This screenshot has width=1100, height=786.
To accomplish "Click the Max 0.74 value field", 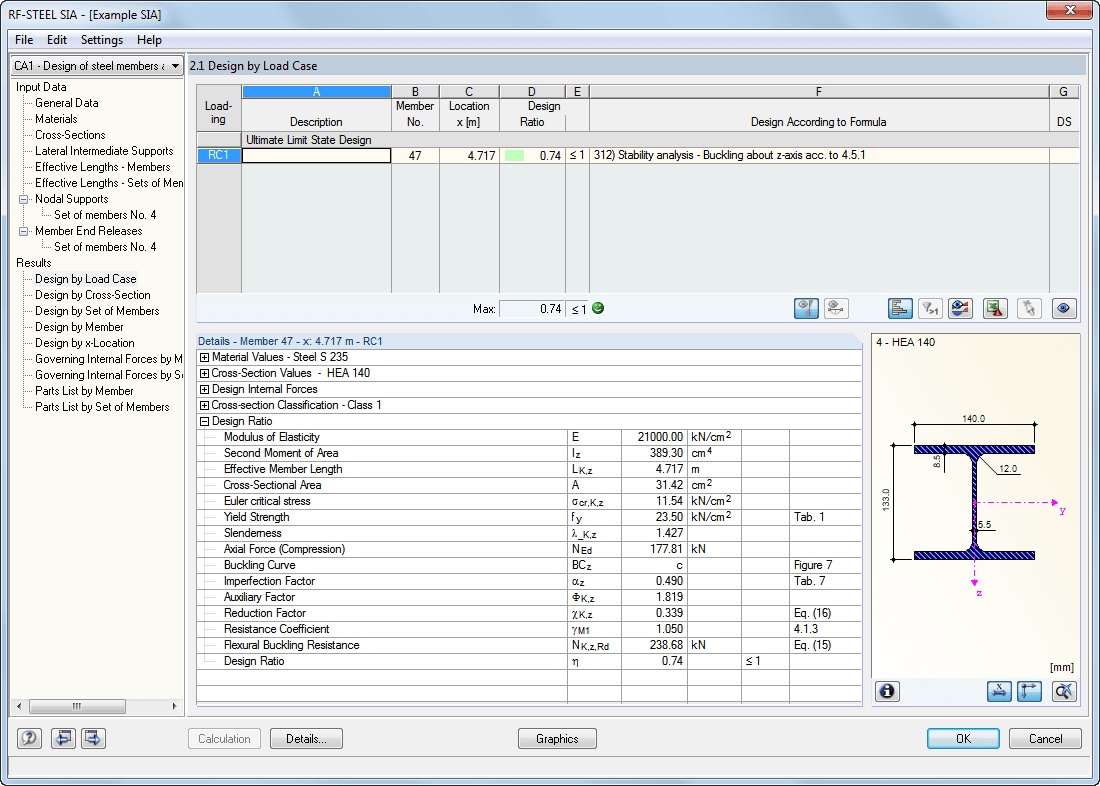I will pyautogui.click(x=532, y=309).
